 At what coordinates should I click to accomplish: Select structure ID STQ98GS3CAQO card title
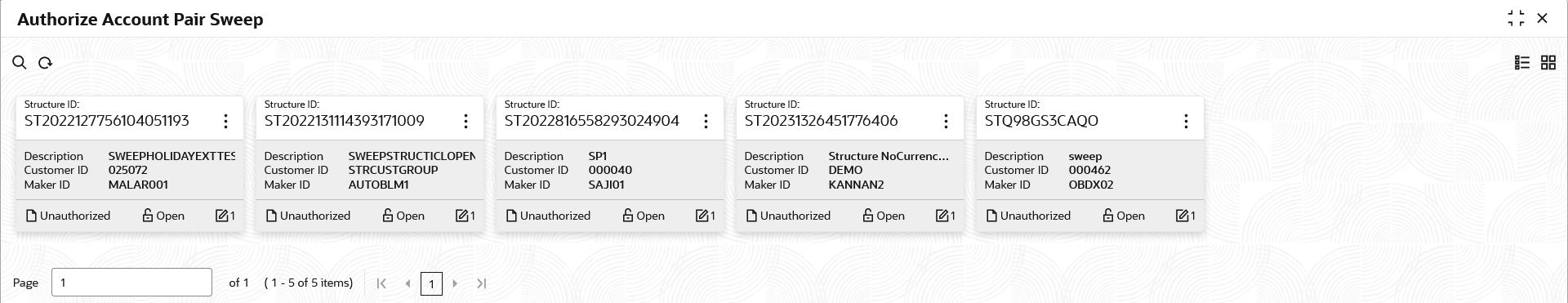tap(1041, 121)
